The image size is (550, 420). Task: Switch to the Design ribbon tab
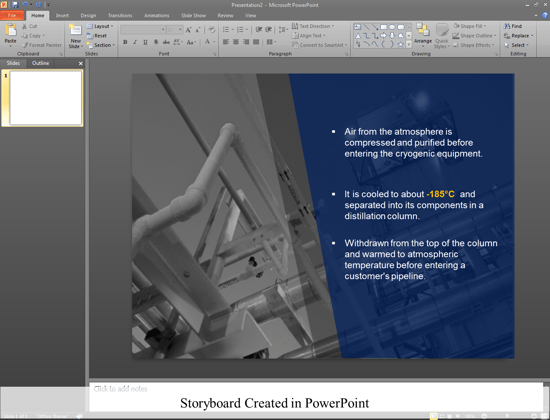[x=88, y=15]
